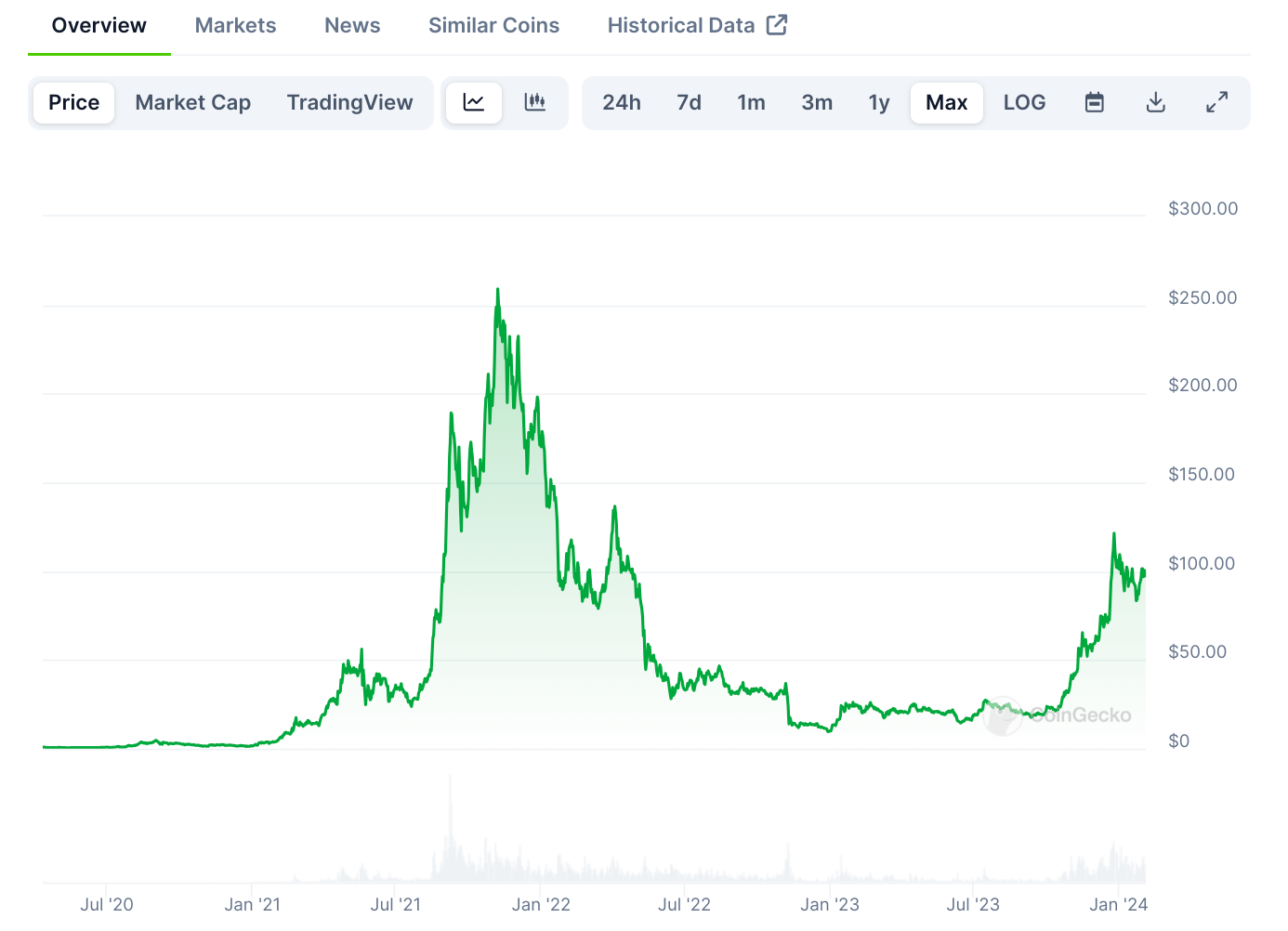Viewport: 1288px width, 931px height.
Task: Click the Jan '22 x-axis label
Action: click(x=541, y=904)
